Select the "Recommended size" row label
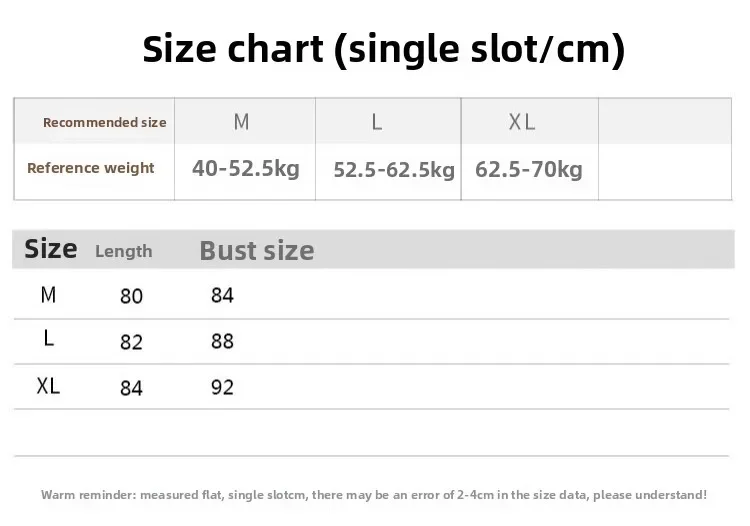 (x=104, y=122)
